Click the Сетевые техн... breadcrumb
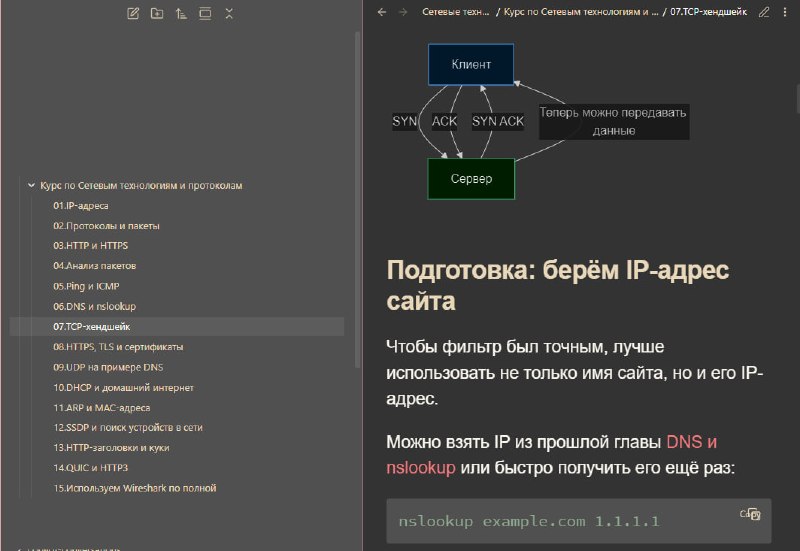Screen dimensions: 800x551 pos(456,12)
